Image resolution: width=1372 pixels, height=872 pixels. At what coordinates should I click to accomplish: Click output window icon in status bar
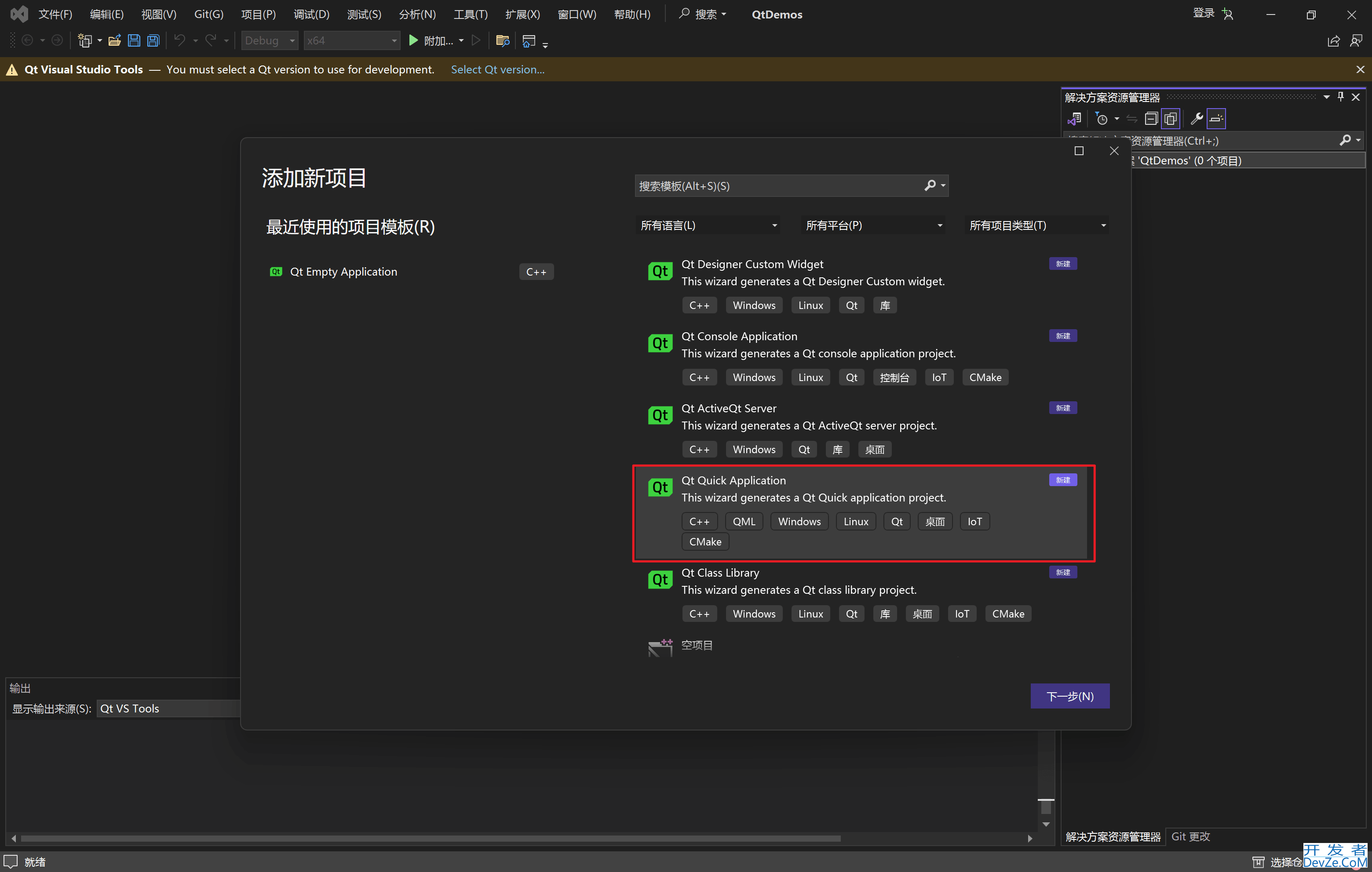click(11, 861)
